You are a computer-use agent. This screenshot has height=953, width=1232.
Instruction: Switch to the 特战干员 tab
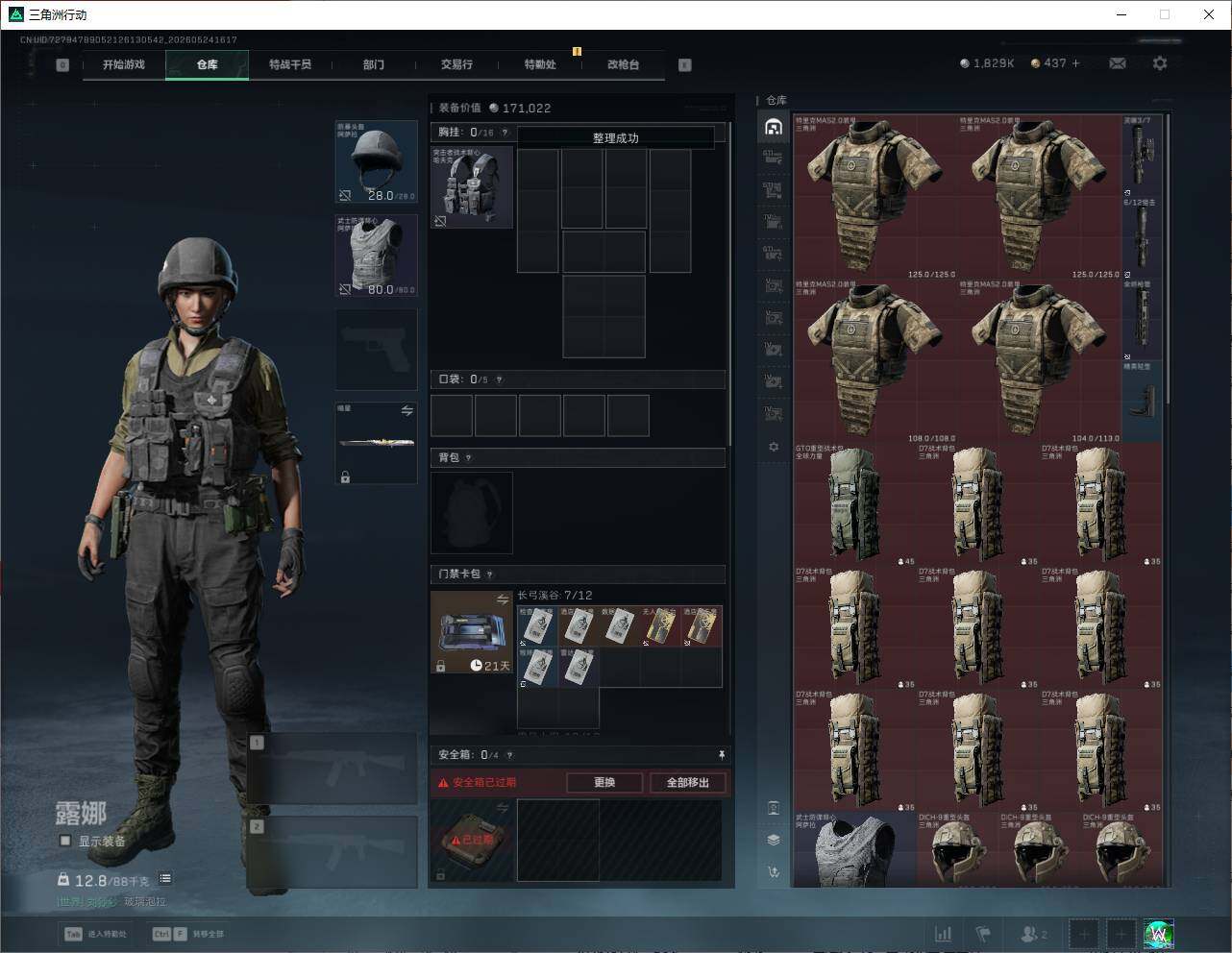(290, 64)
